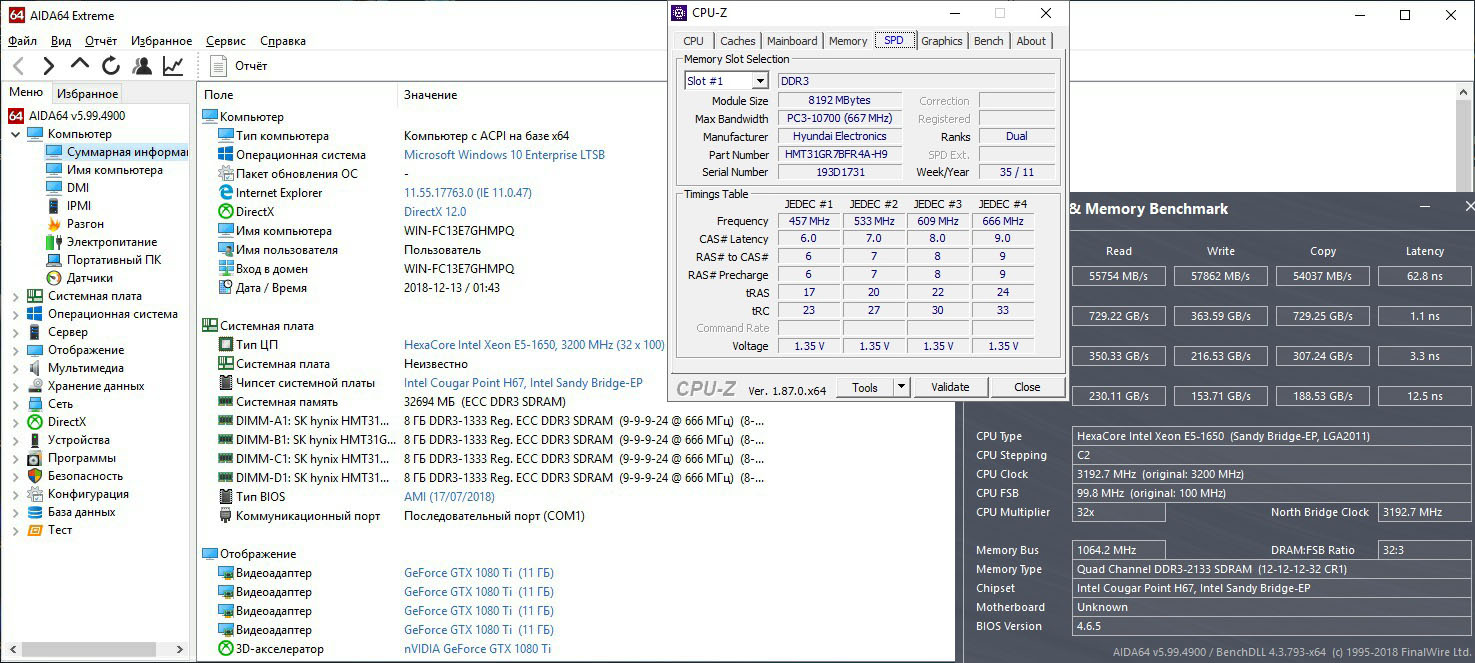Switch to the Memory tab in CPU-Z

pos(848,41)
